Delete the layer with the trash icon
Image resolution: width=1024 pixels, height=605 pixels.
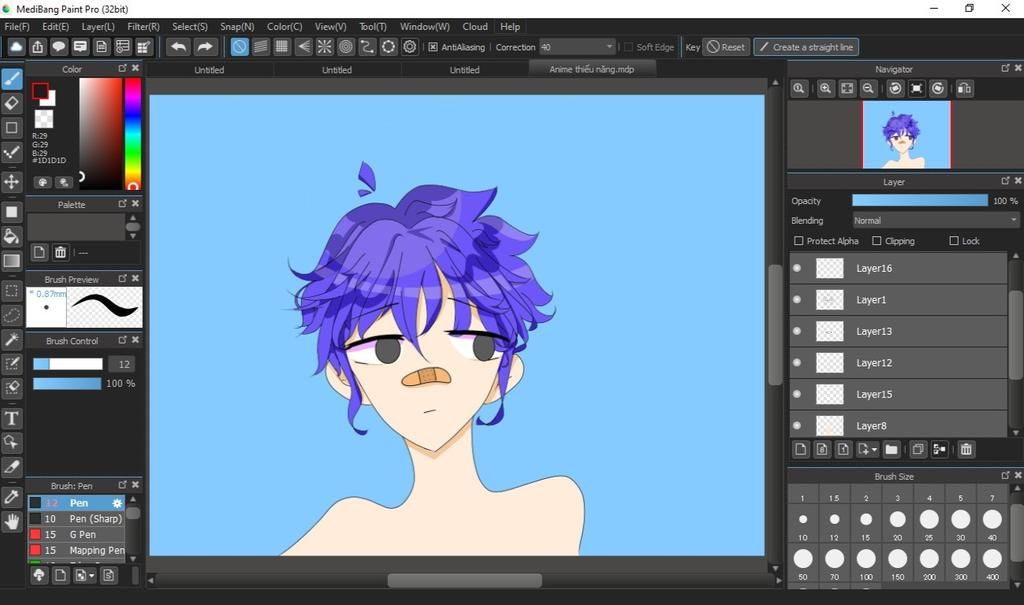pyautogui.click(x=966, y=450)
